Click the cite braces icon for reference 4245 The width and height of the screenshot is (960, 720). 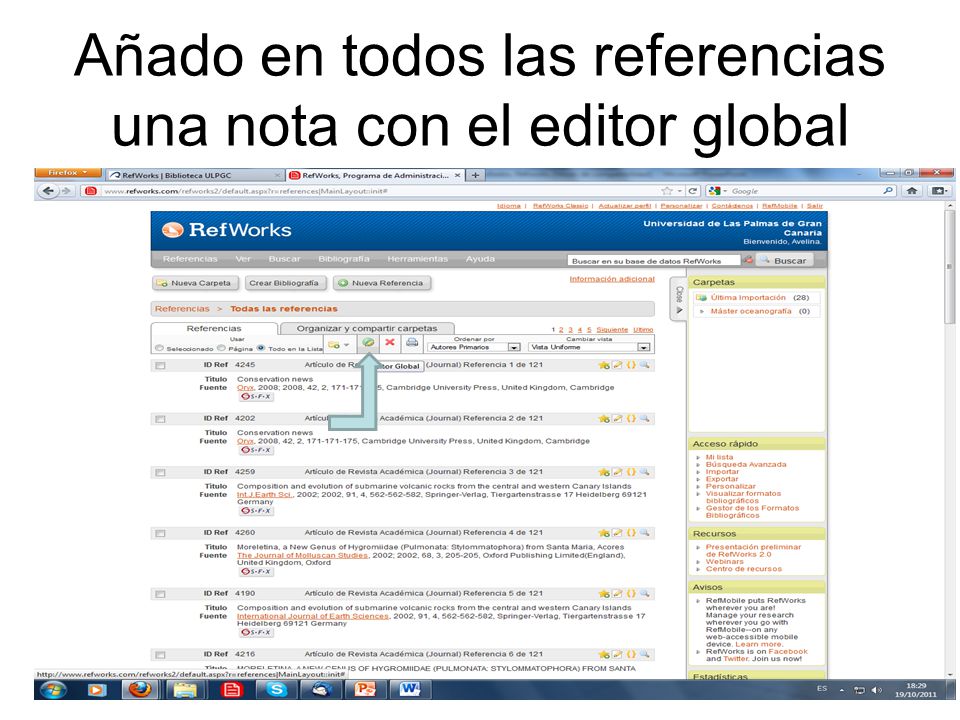pyautogui.click(x=631, y=366)
